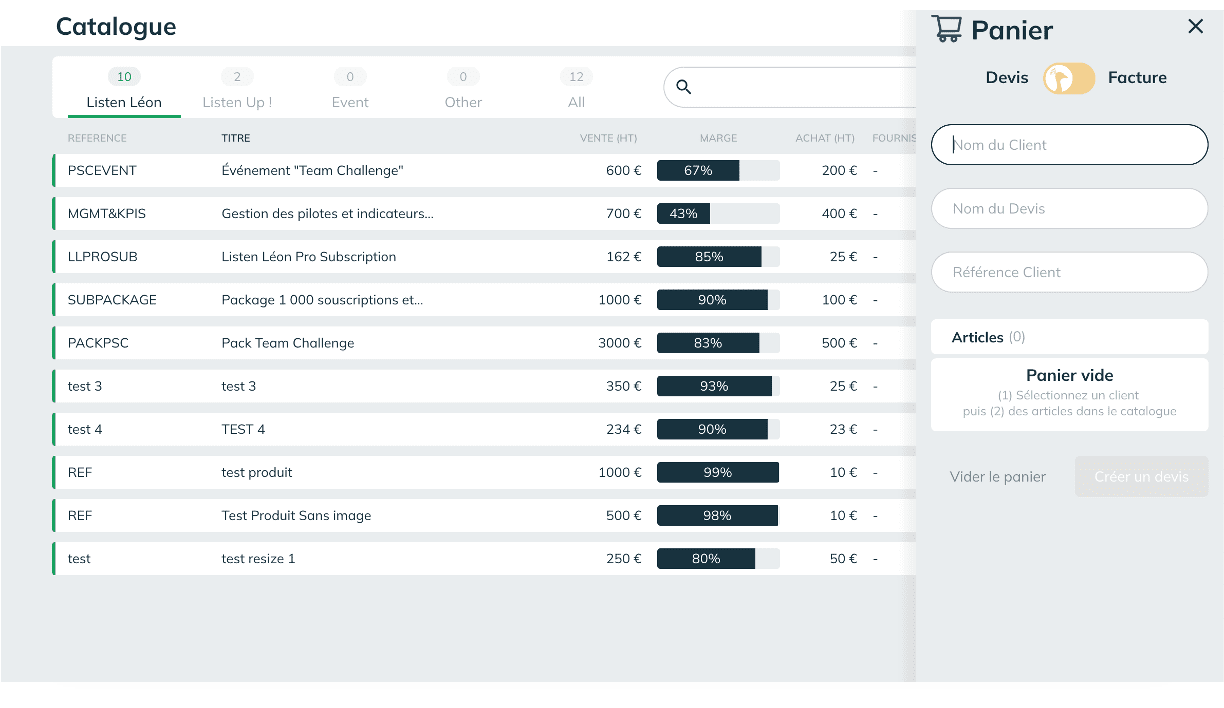This screenshot has width=1224, height=708.
Task: Click the 500 € purchase price for PACKPSC
Action: tap(840, 343)
